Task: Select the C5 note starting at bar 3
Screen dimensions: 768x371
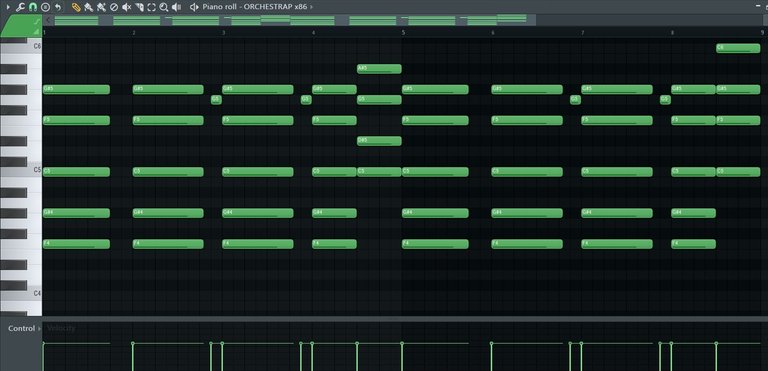Action: (x=258, y=172)
